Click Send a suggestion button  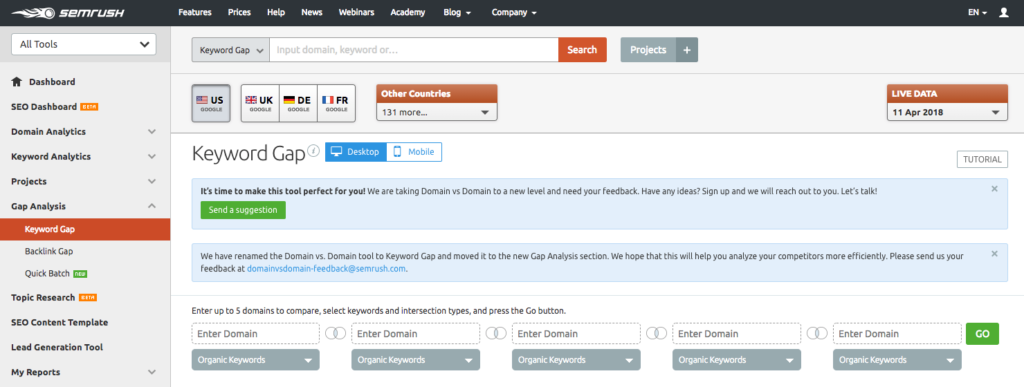click(x=243, y=210)
